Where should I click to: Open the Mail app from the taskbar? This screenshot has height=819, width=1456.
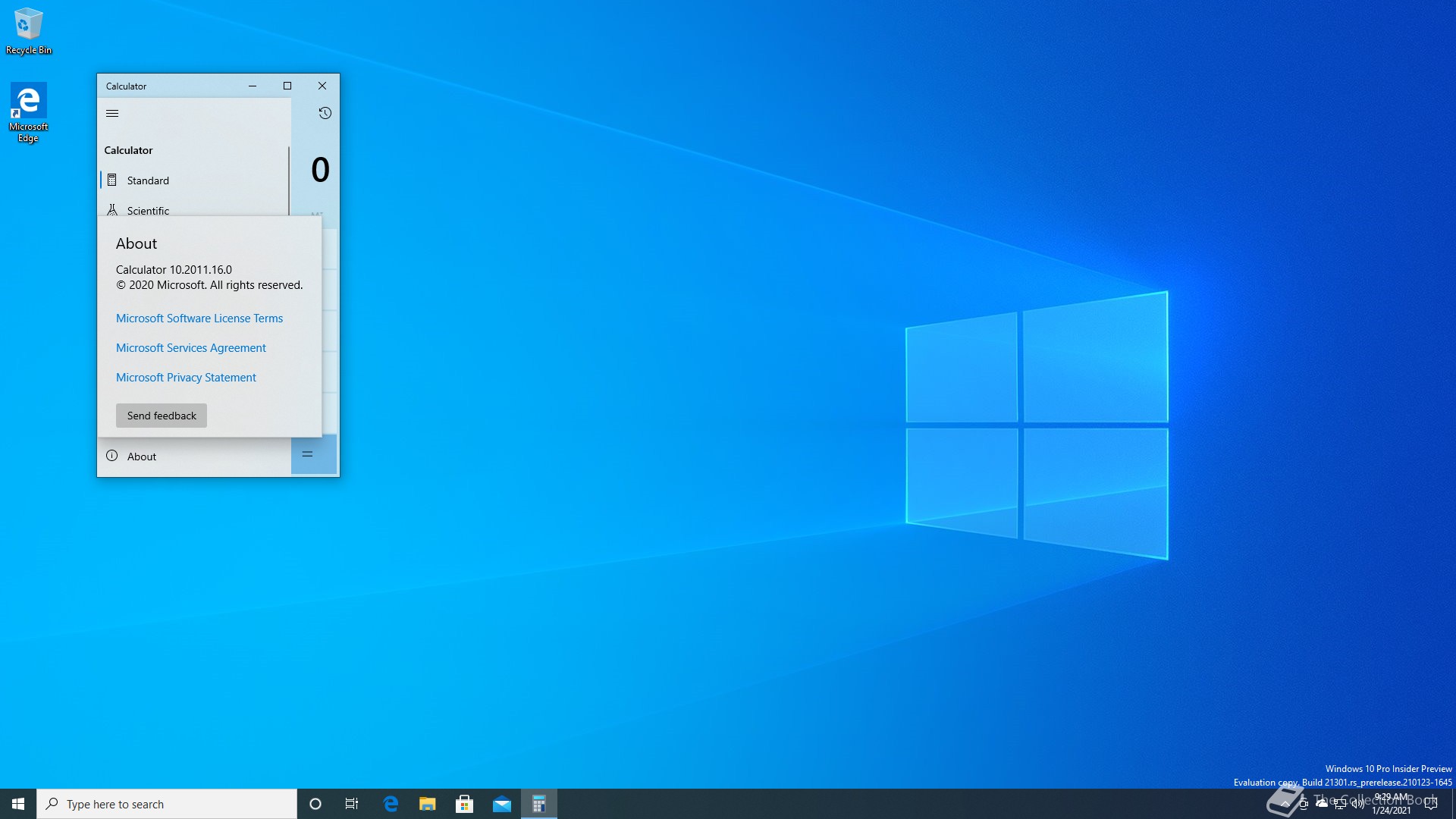coord(501,804)
